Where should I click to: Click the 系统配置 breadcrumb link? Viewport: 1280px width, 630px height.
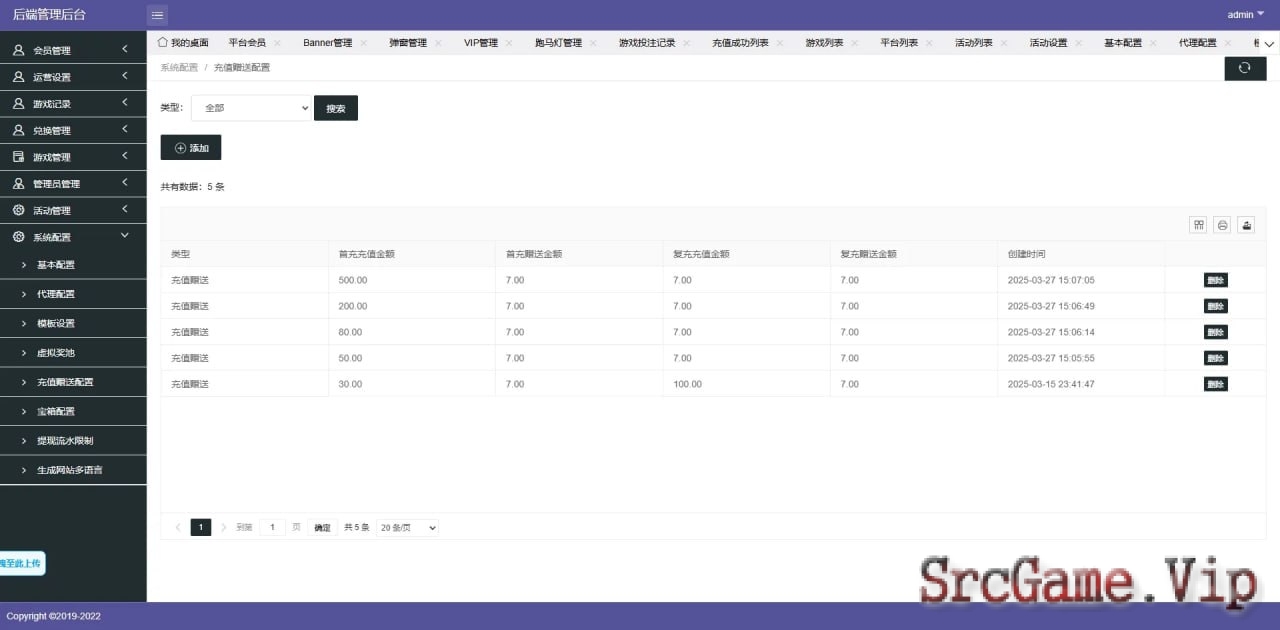[x=179, y=67]
